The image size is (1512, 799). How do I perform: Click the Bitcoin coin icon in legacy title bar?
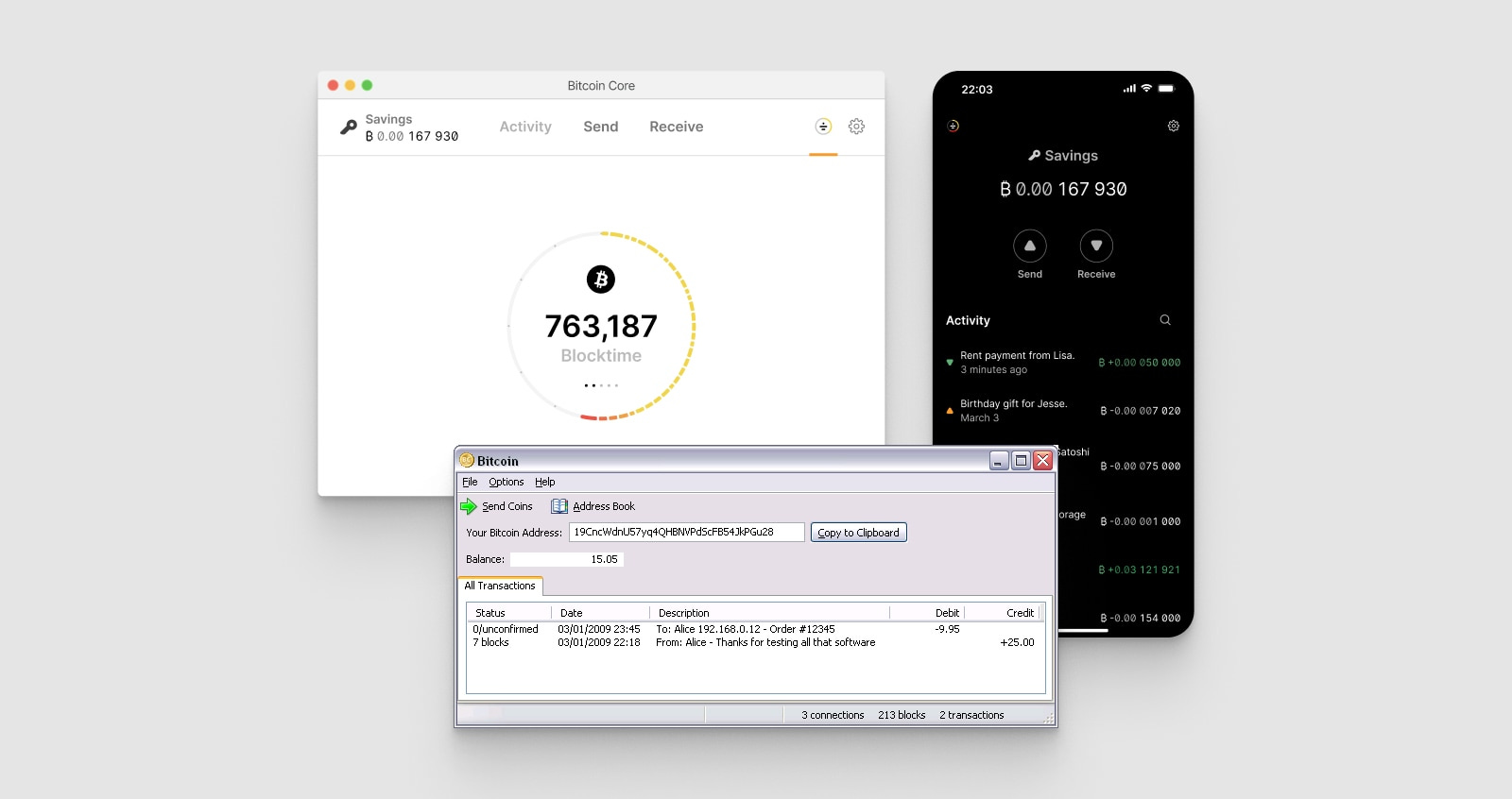pyautogui.click(x=466, y=461)
